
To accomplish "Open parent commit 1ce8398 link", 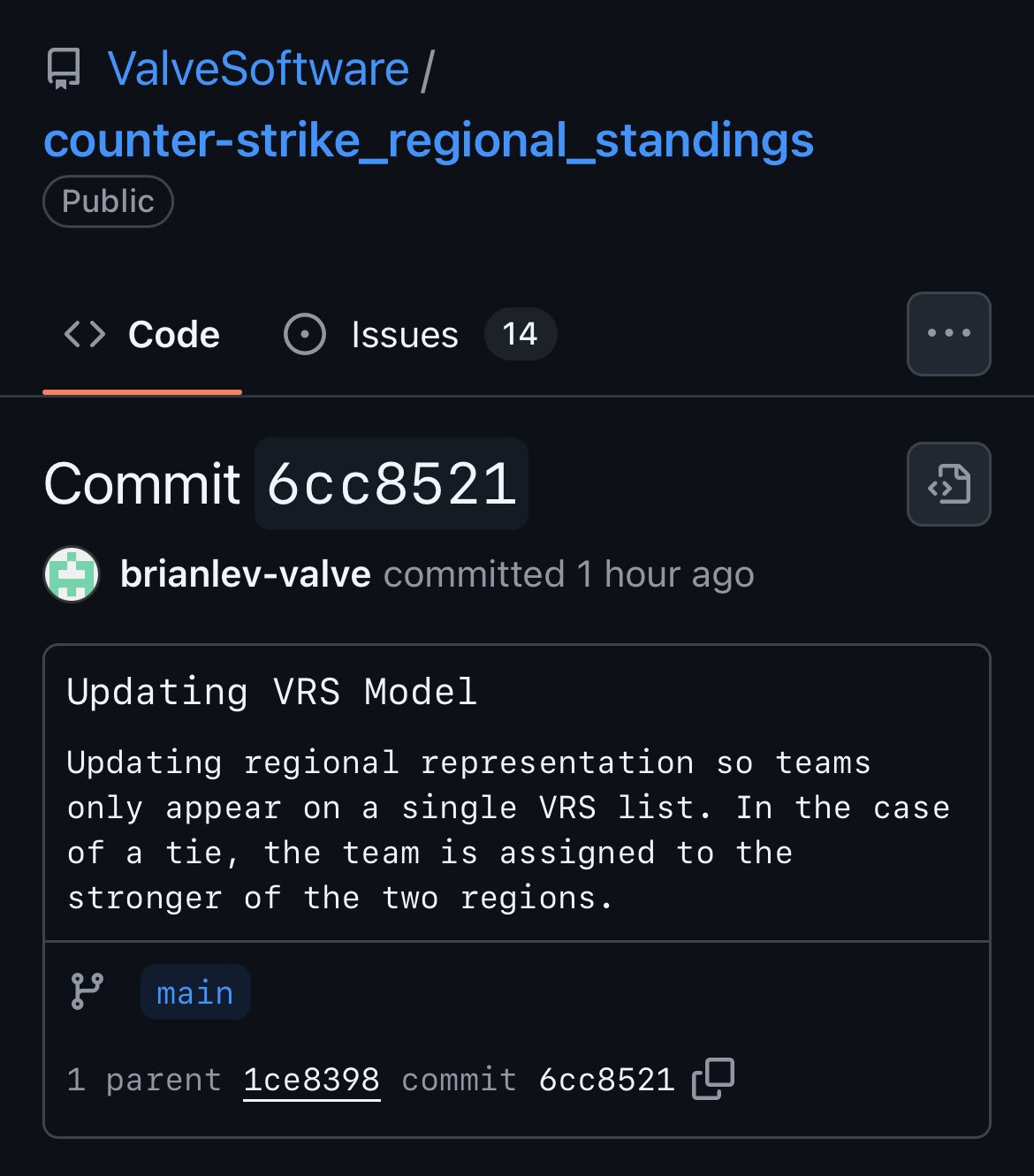I will coord(312,1081).
